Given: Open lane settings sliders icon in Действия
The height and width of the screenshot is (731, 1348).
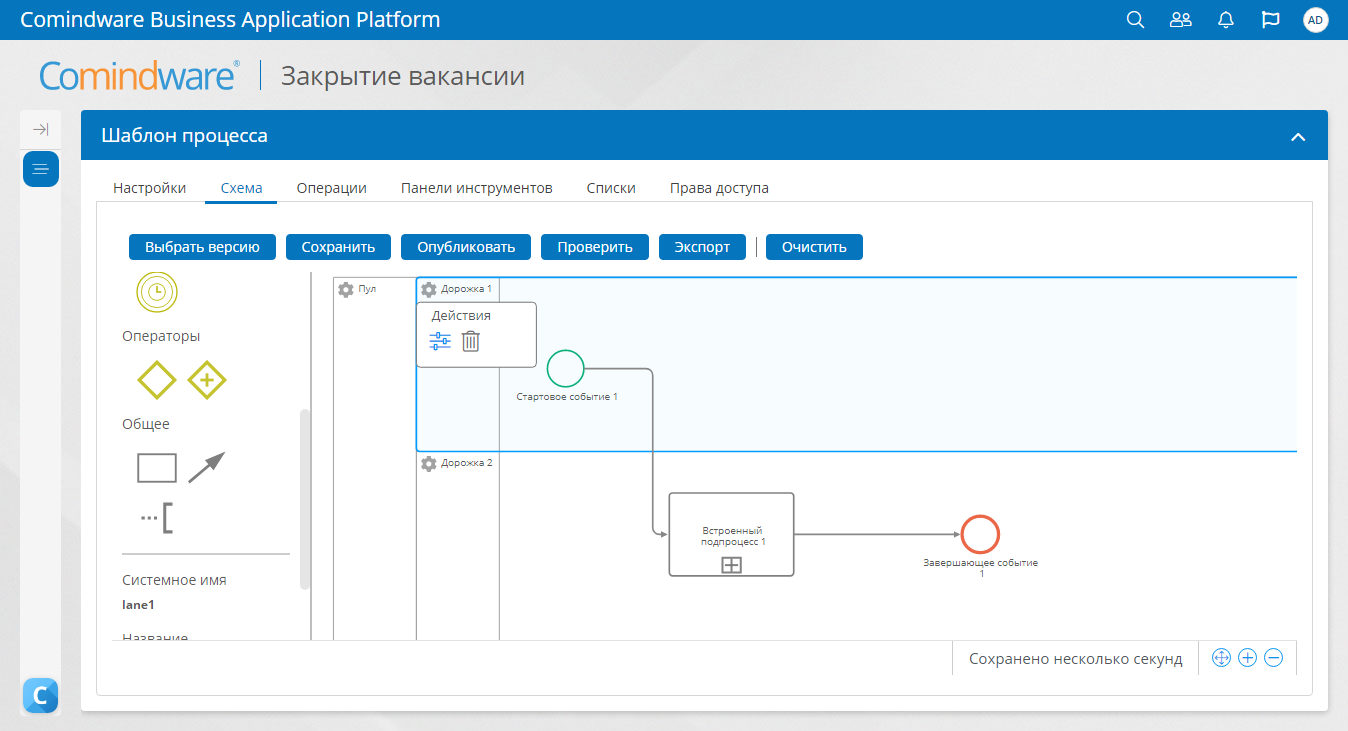Looking at the screenshot, I should pyautogui.click(x=440, y=341).
